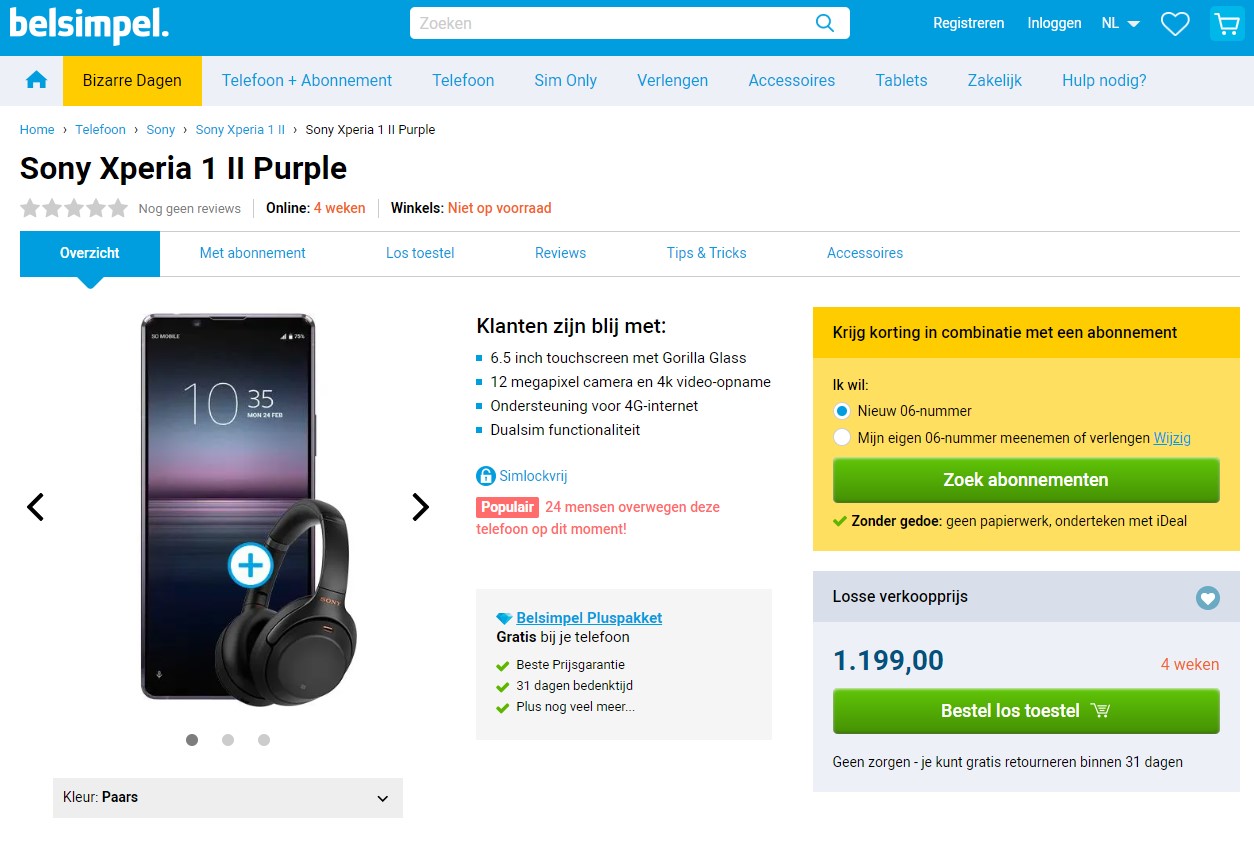This screenshot has width=1254, height=847.
Task: Click the search magnifier icon
Action: tap(825, 24)
